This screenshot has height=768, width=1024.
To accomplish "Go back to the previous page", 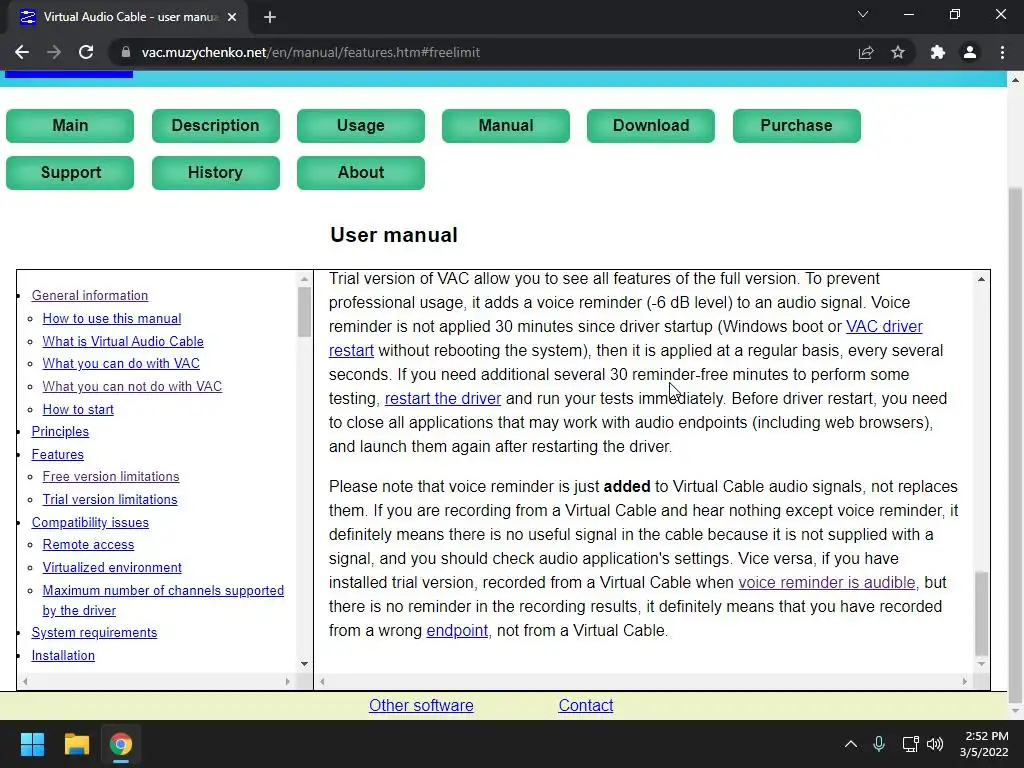I will pos(22,52).
